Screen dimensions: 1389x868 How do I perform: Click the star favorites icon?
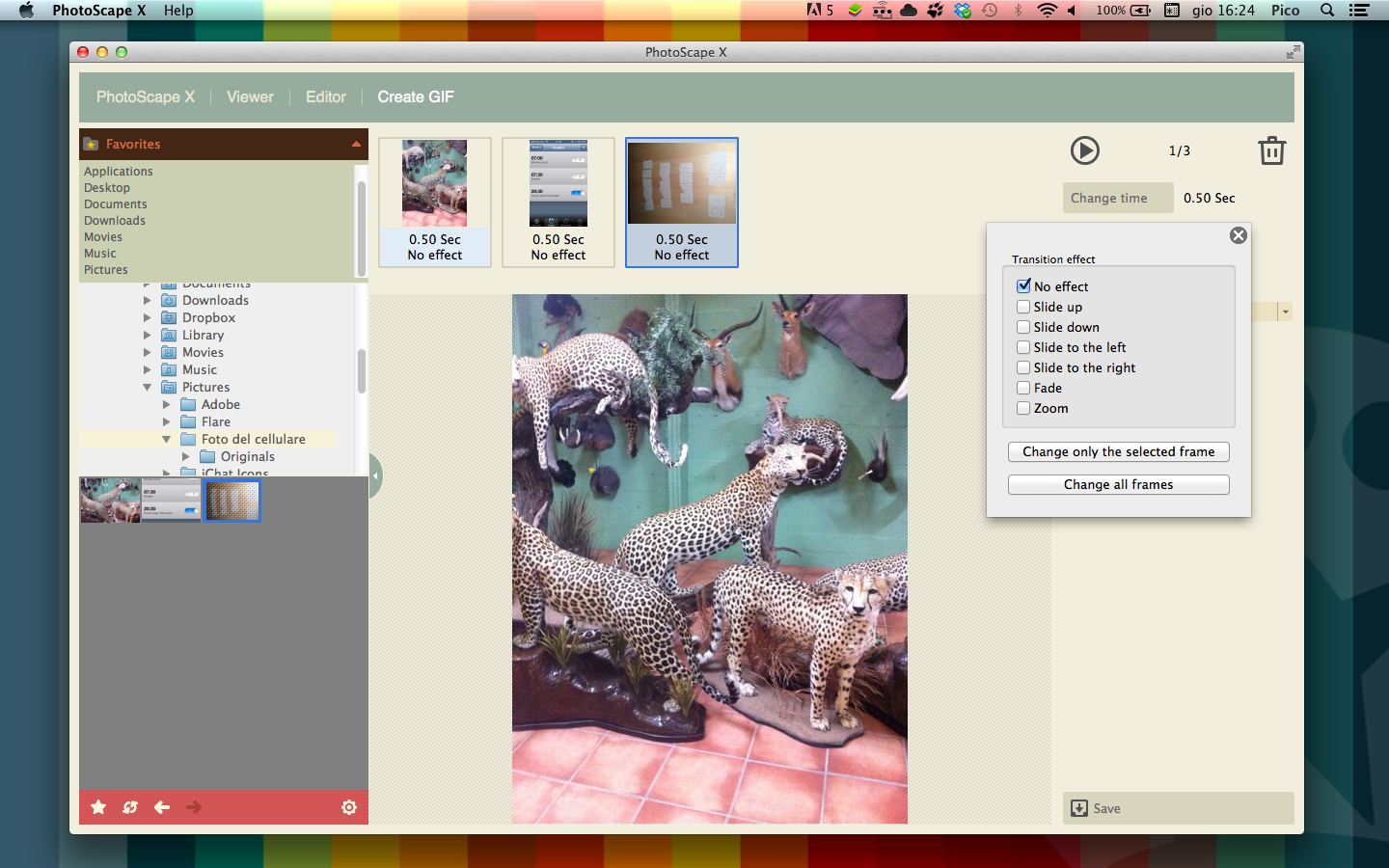pyautogui.click(x=98, y=807)
